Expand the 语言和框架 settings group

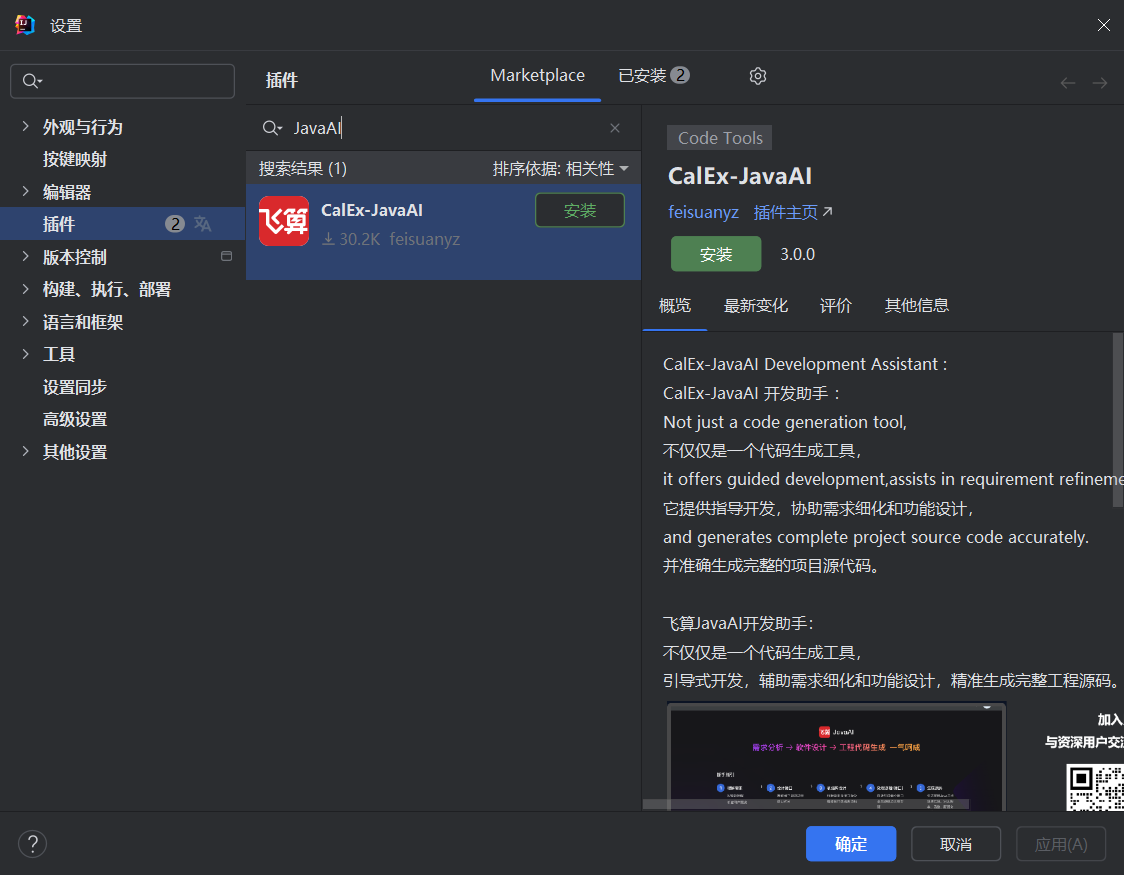(26, 321)
